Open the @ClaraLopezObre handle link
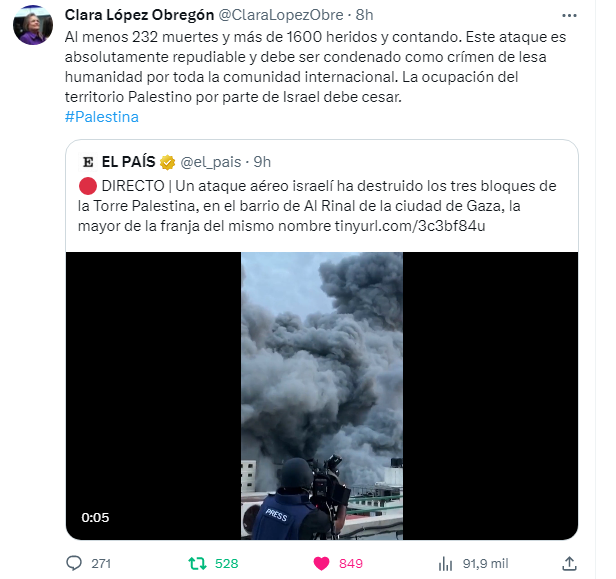616x579 pixels. tap(280, 15)
